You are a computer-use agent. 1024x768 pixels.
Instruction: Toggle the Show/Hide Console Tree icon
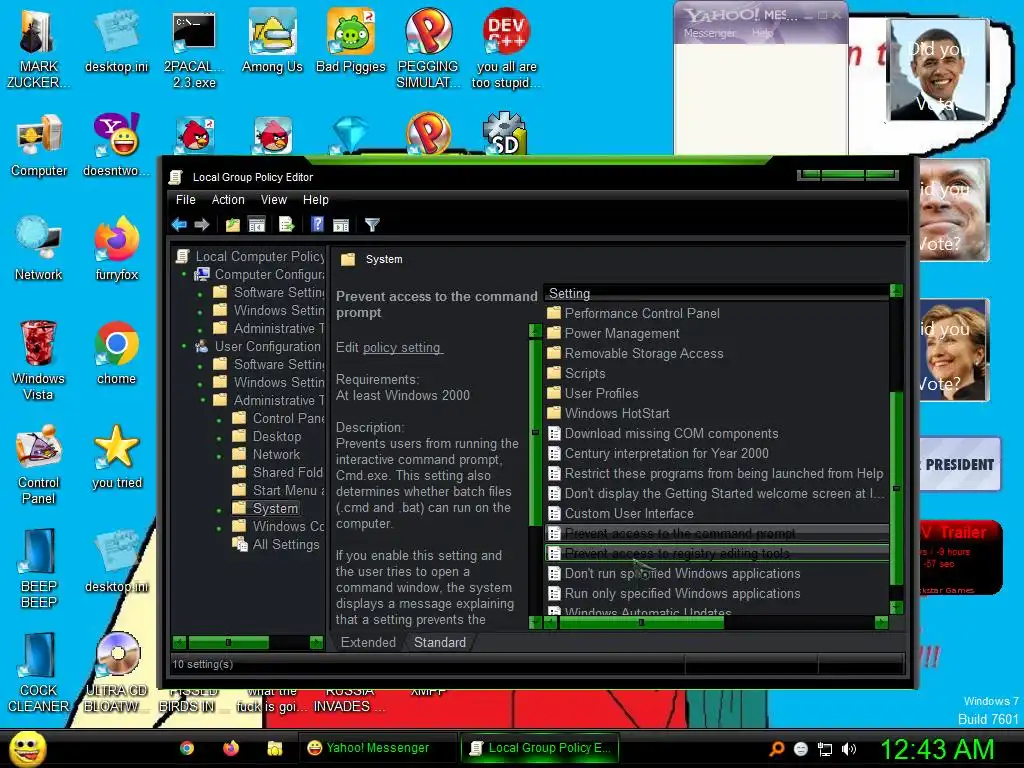pyautogui.click(x=257, y=225)
